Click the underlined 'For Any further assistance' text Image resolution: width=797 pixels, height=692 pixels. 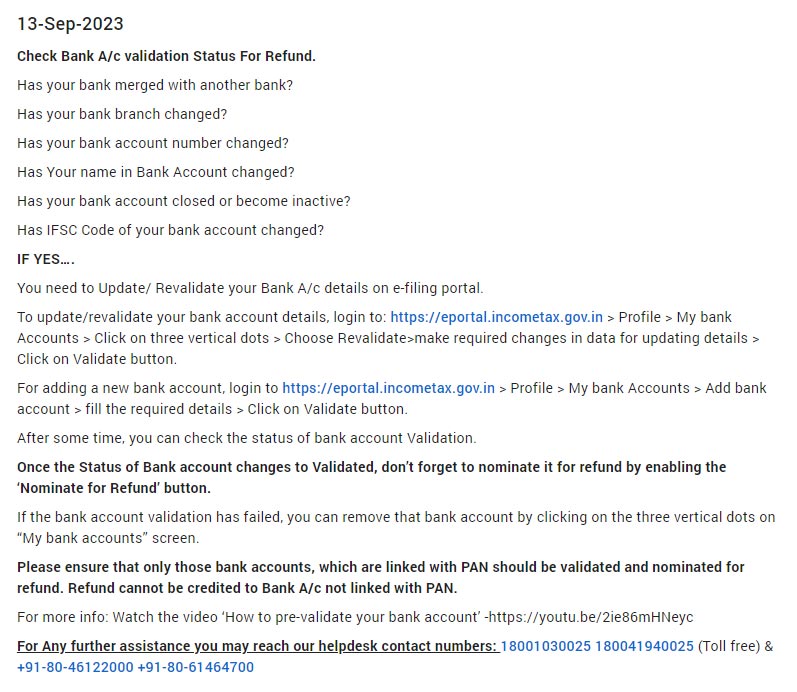(257, 646)
